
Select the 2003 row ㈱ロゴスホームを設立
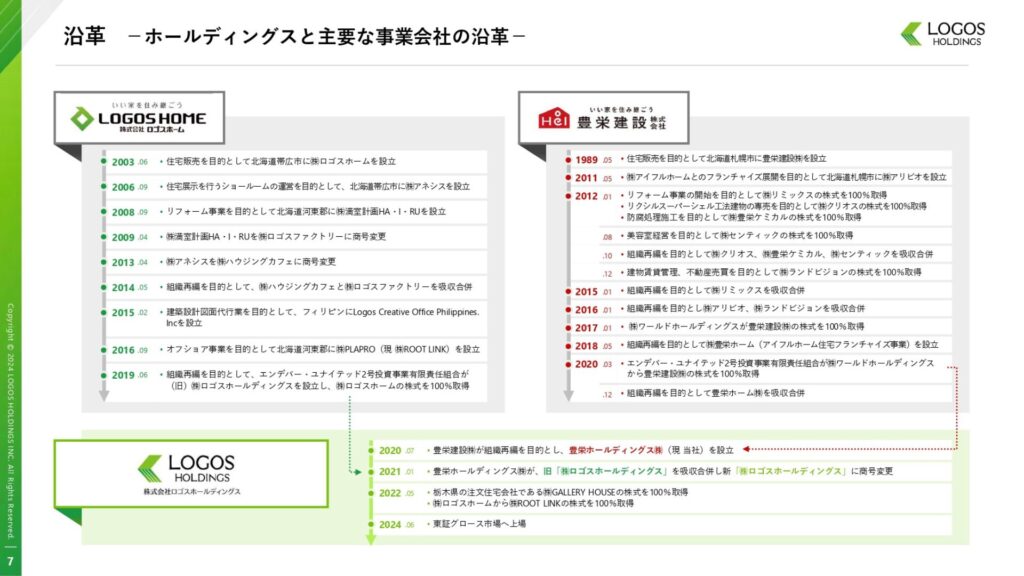(281, 161)
